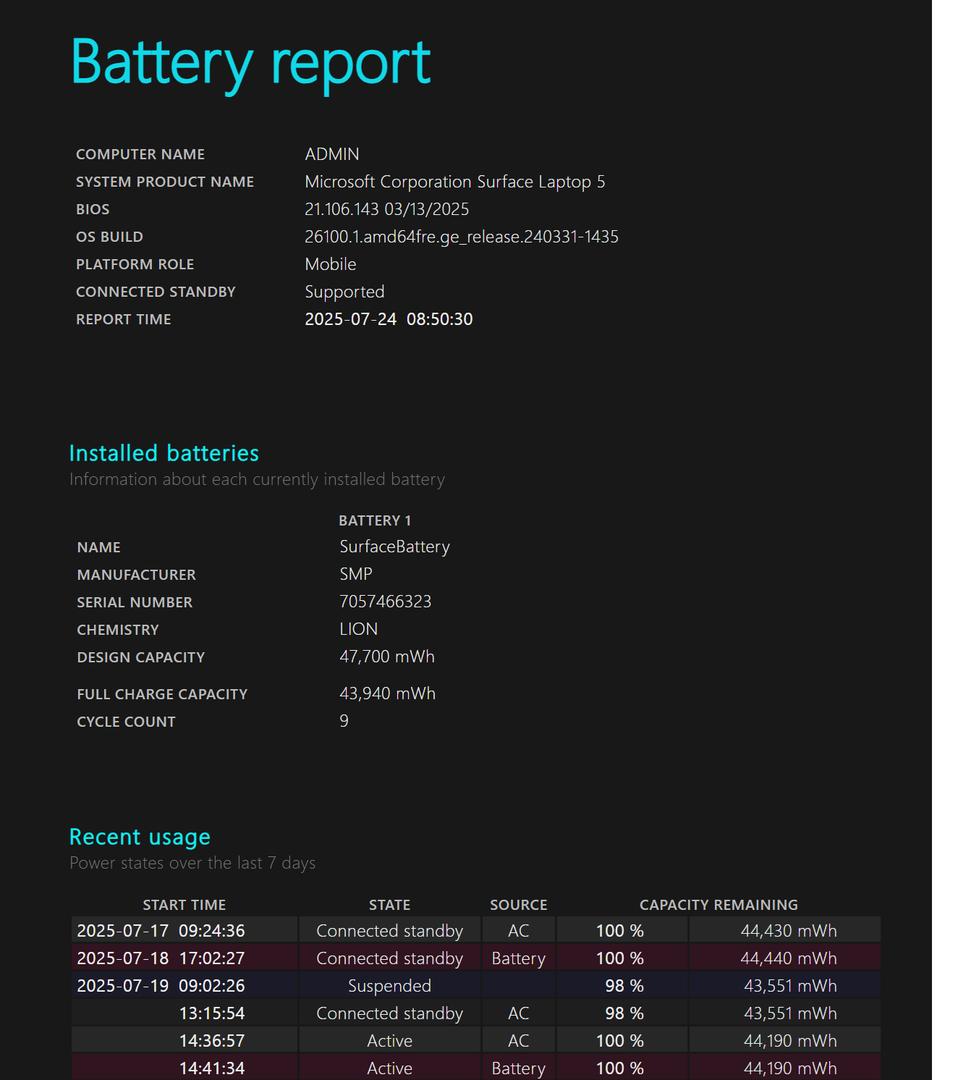Click the 'COMPUTER NAME' label
The height and width of the screenshot is (1080, 979).
tap(140, 154)
